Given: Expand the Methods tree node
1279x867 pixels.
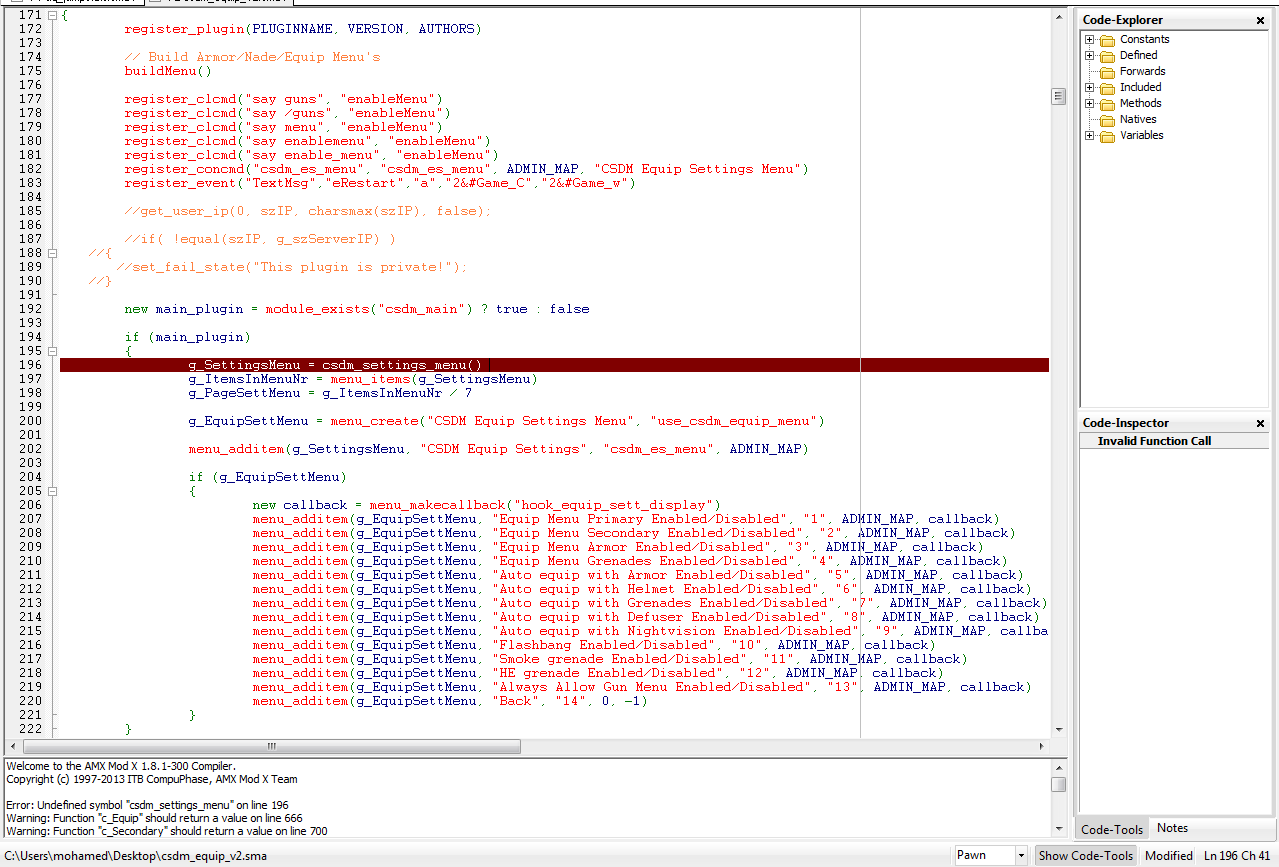Looking at the screenshot, I should pos(1090,104).
